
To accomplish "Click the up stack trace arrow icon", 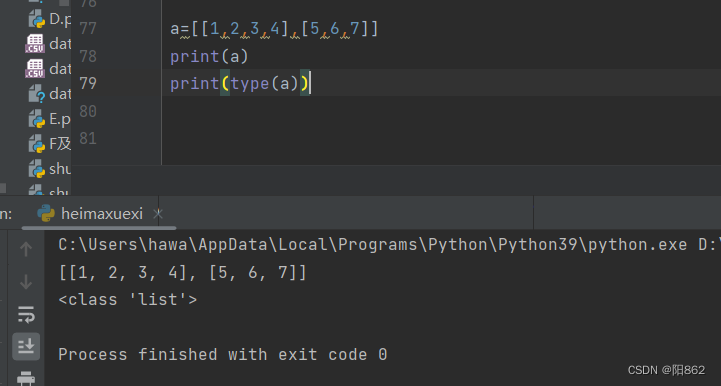I will point(26,249).
